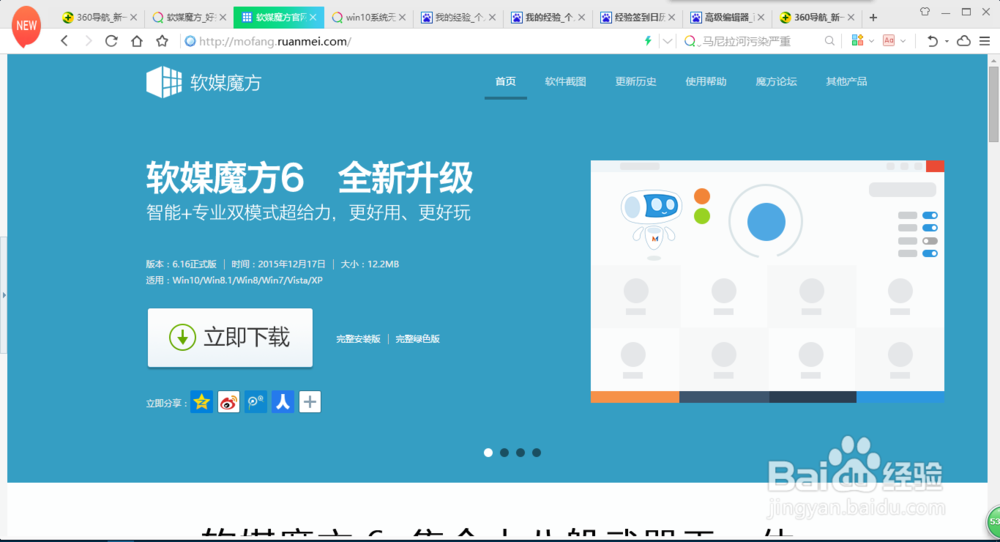Open 魔方论坛 navigation item

coord(776,81)
